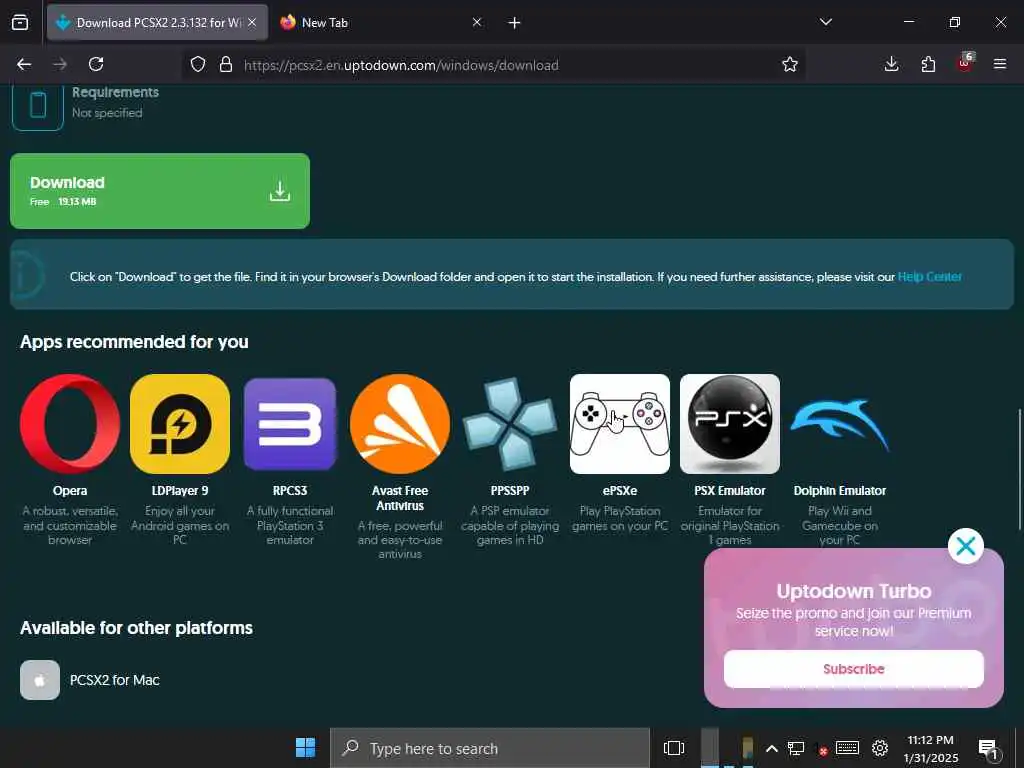Image resolution: width=1024 pixels, height=768 pixels.
Task: List all tabs with the chevron arrow
Action: coord(825,22)
